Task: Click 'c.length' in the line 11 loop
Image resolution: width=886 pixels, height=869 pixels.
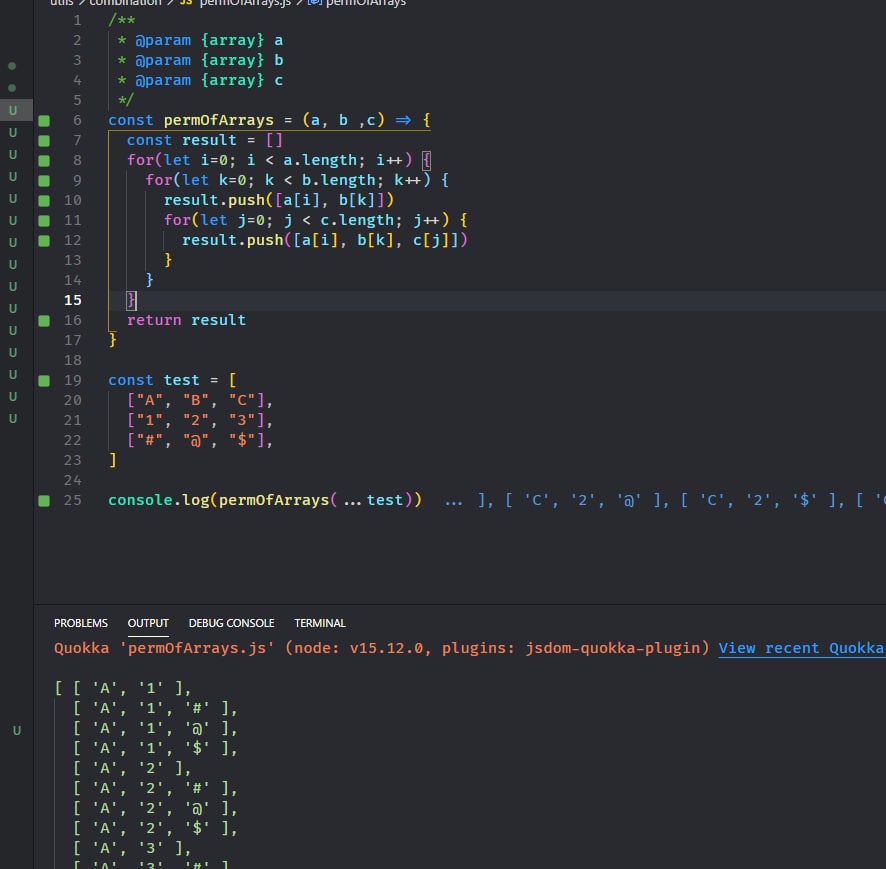Action: [357, 220]
